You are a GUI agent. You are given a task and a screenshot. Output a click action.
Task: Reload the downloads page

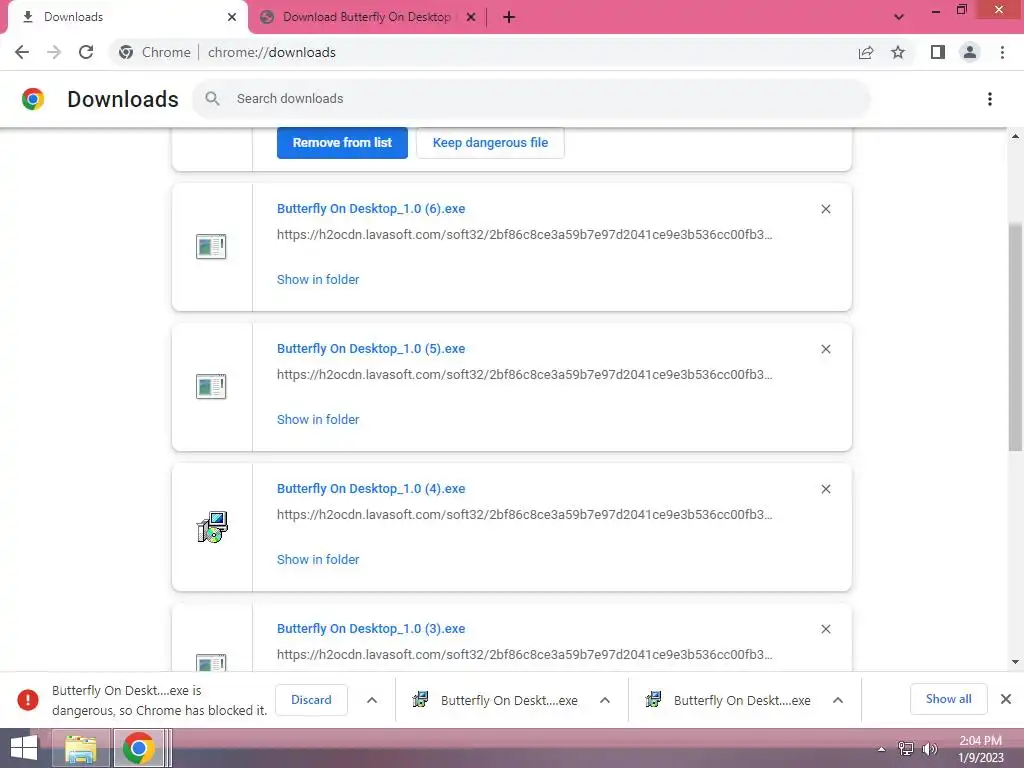[x=86, y=52]
